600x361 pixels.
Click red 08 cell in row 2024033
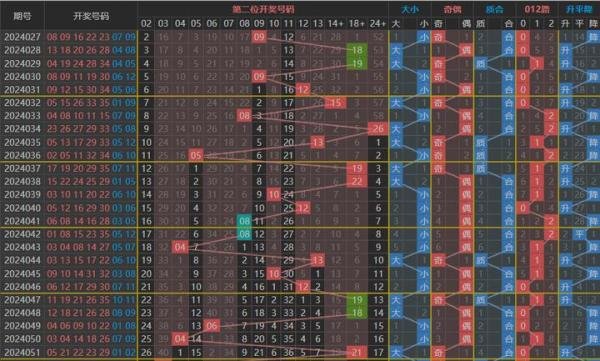coord(244,116)
